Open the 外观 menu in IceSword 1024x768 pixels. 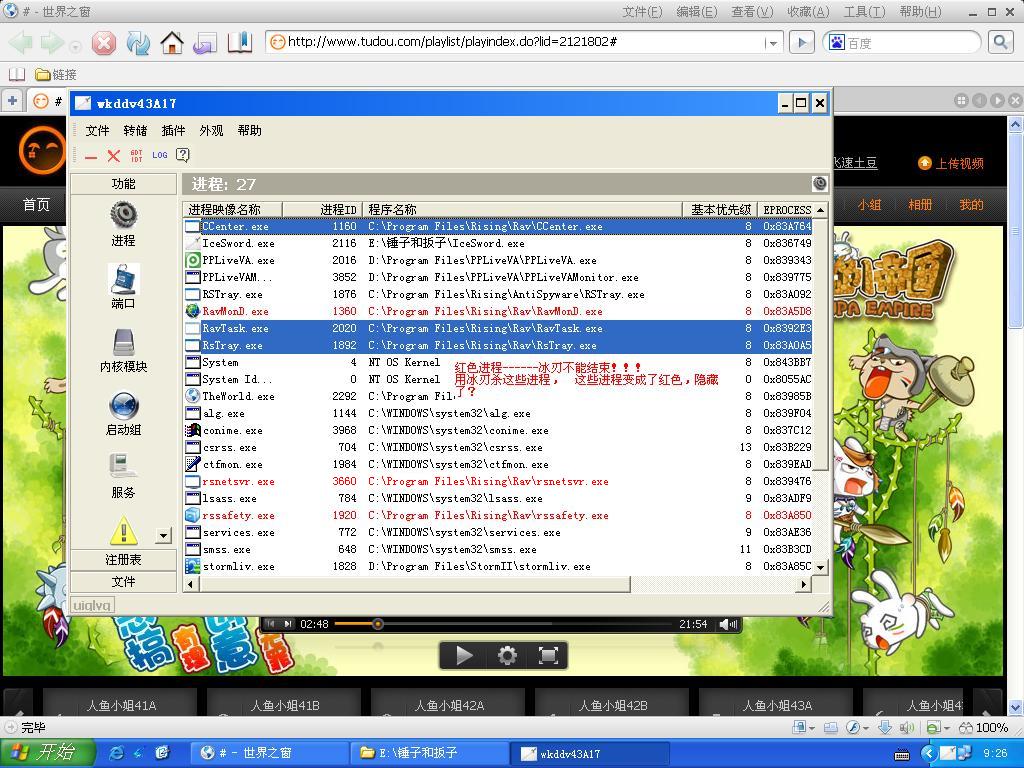(211, 131)
